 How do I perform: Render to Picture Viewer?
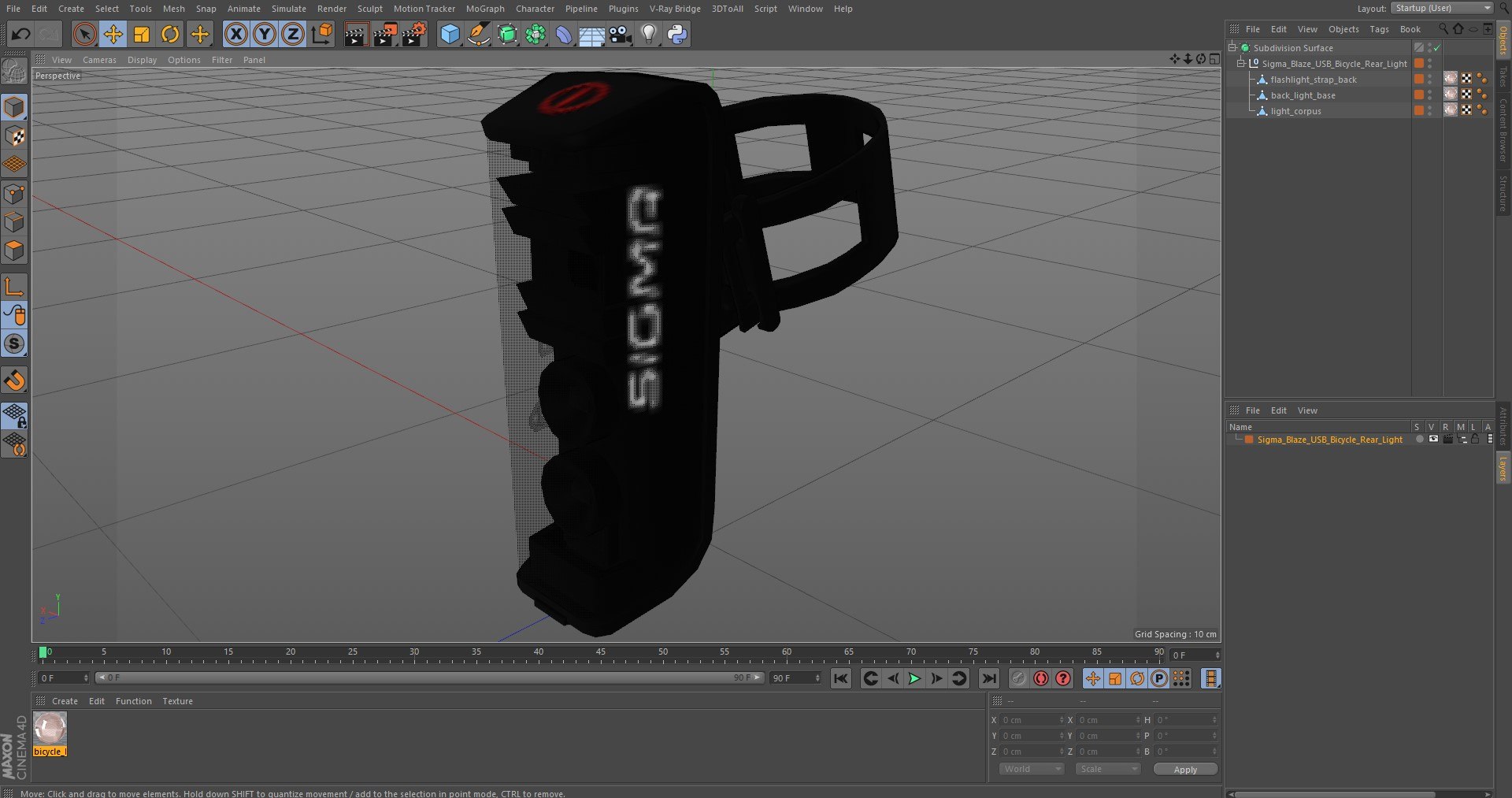pyautogui.click(x=385, y=34)
